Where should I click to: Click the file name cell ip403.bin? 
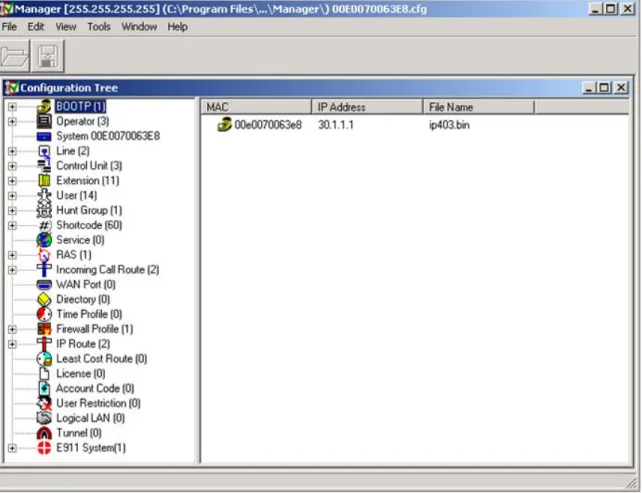[449, 124]
